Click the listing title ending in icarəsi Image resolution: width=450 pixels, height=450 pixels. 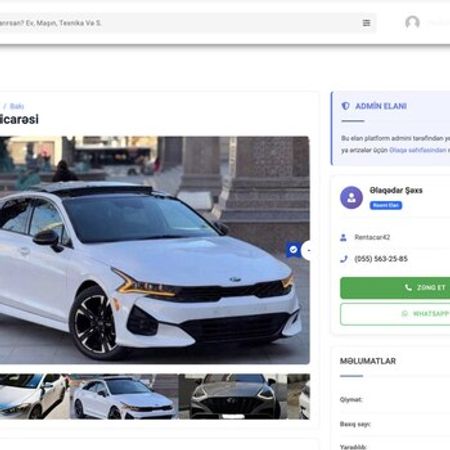pos(19,119)
